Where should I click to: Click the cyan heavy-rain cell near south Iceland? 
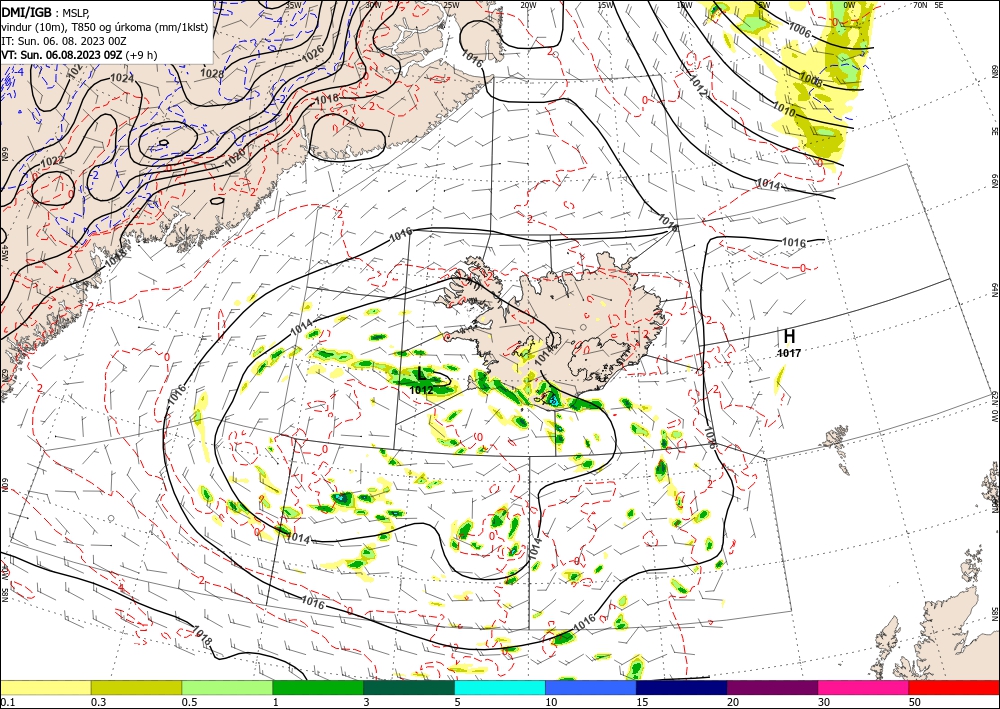click(554, 400)
